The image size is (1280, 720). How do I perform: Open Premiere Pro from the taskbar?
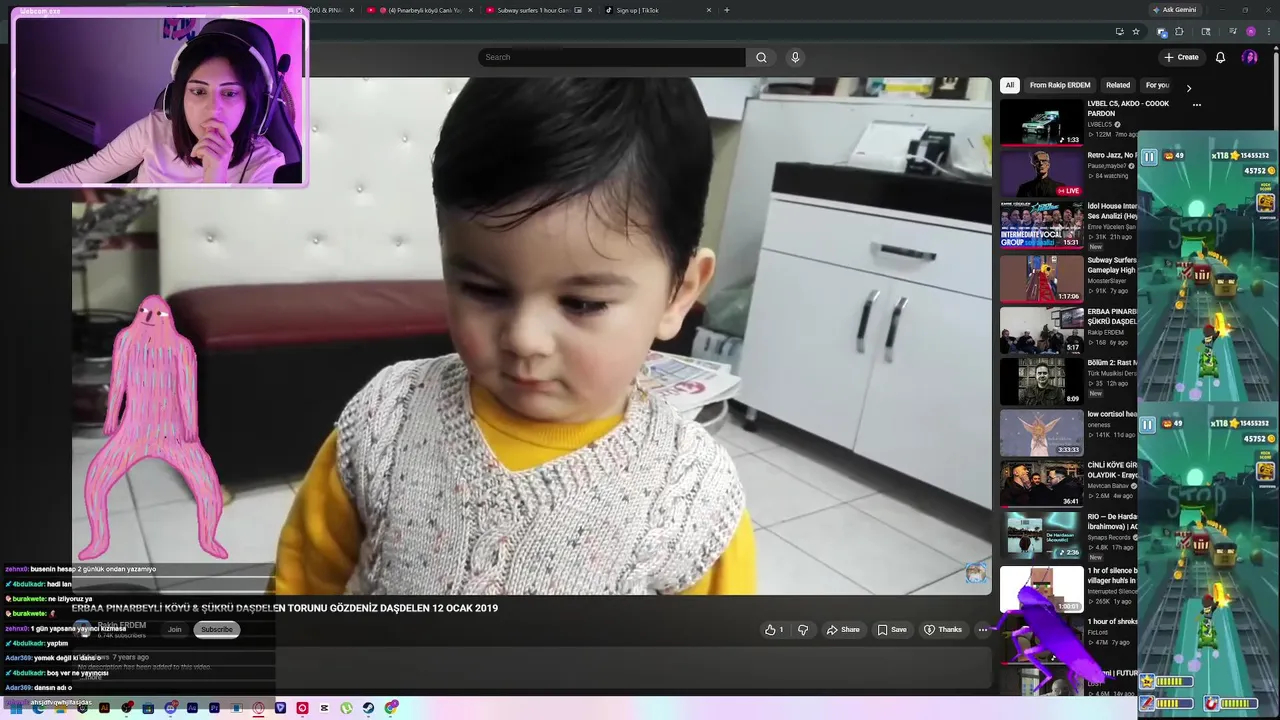214,708
